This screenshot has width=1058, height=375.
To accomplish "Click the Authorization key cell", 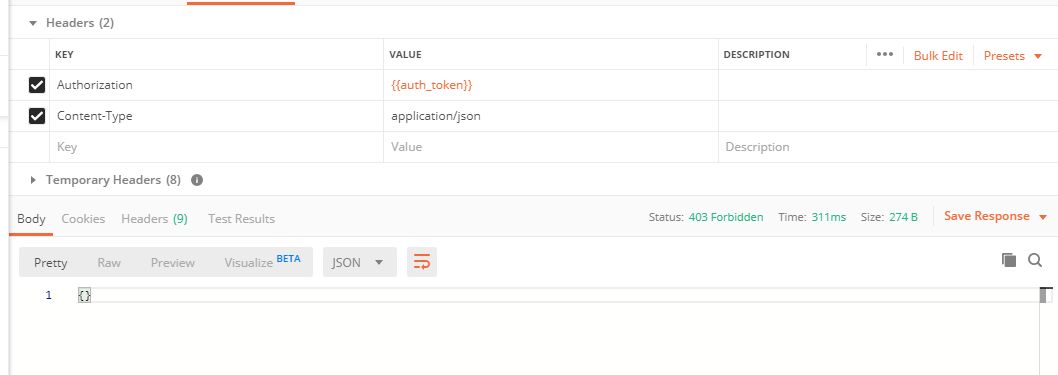I will coord(217,85).
